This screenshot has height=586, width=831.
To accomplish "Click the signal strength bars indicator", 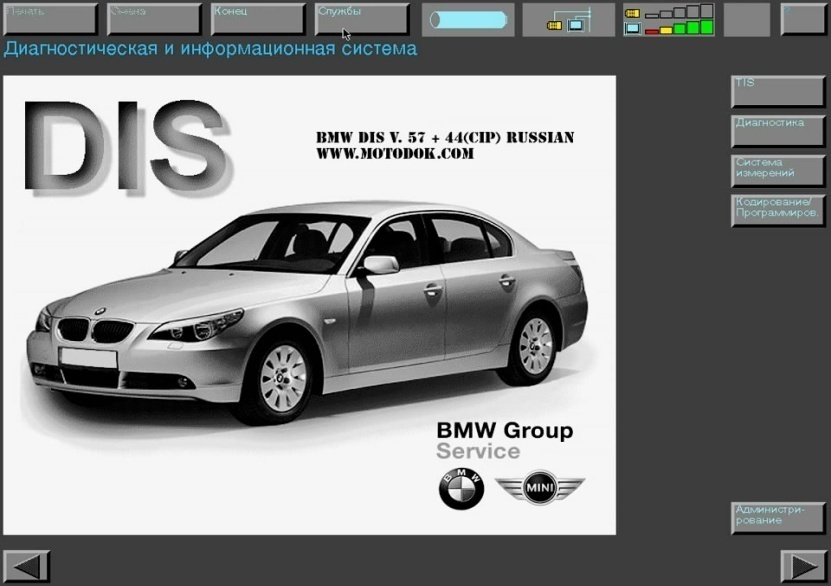I will click(x=669, y=20).
